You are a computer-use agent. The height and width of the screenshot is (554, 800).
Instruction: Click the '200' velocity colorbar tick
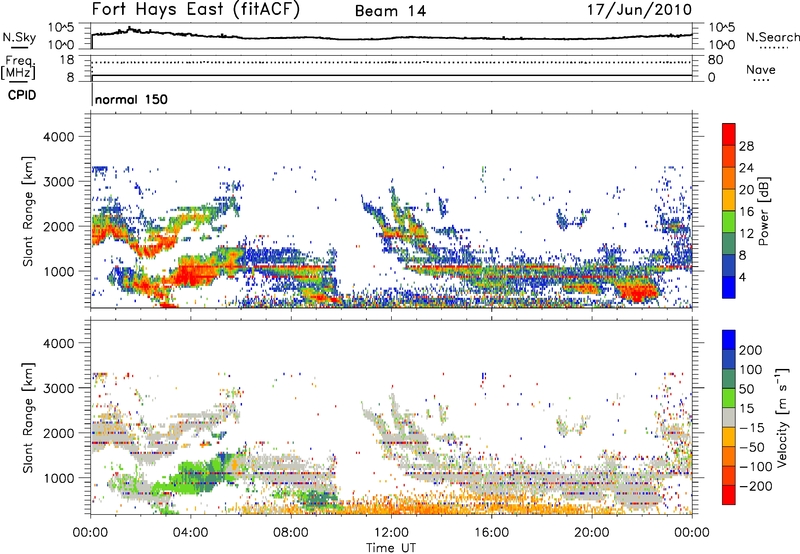(751, 350)
